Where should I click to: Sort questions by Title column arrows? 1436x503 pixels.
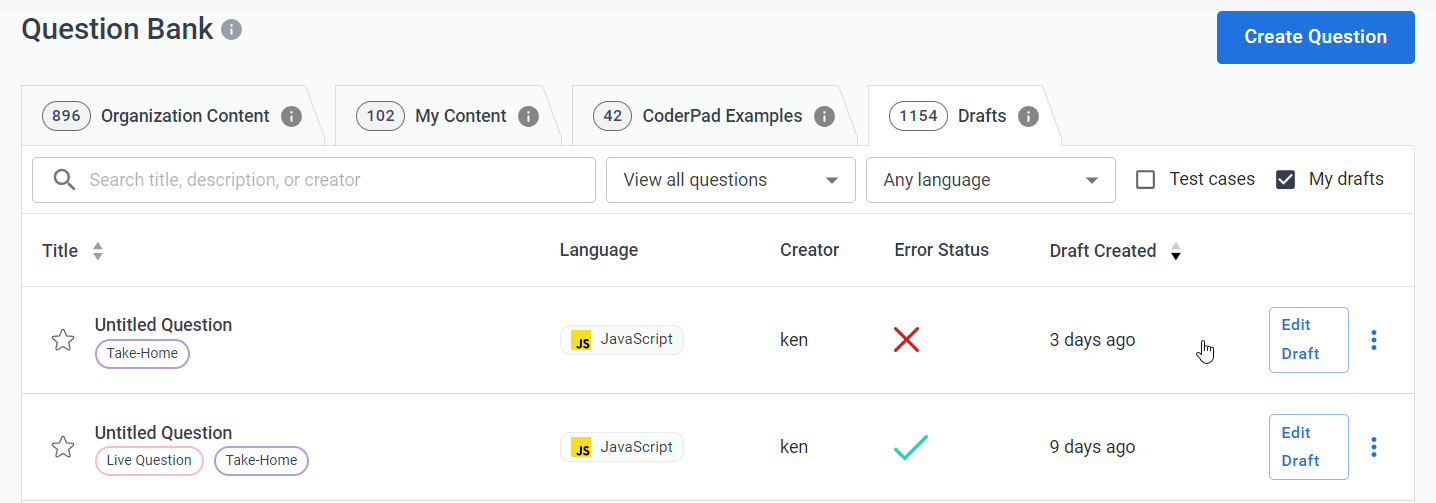(x=98, y=251)
